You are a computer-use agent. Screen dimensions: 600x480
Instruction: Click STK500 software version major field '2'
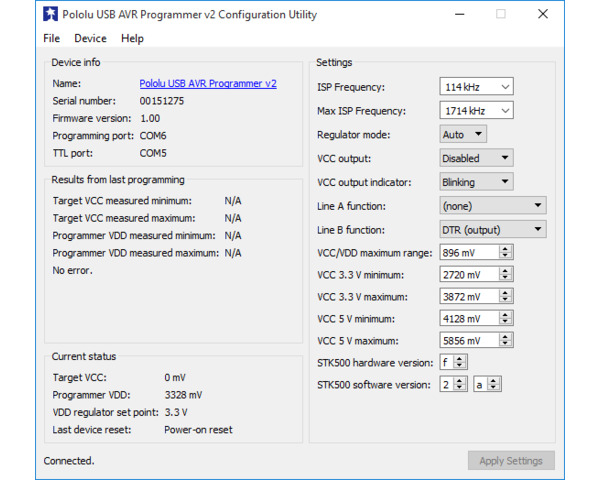coord(447,384)
